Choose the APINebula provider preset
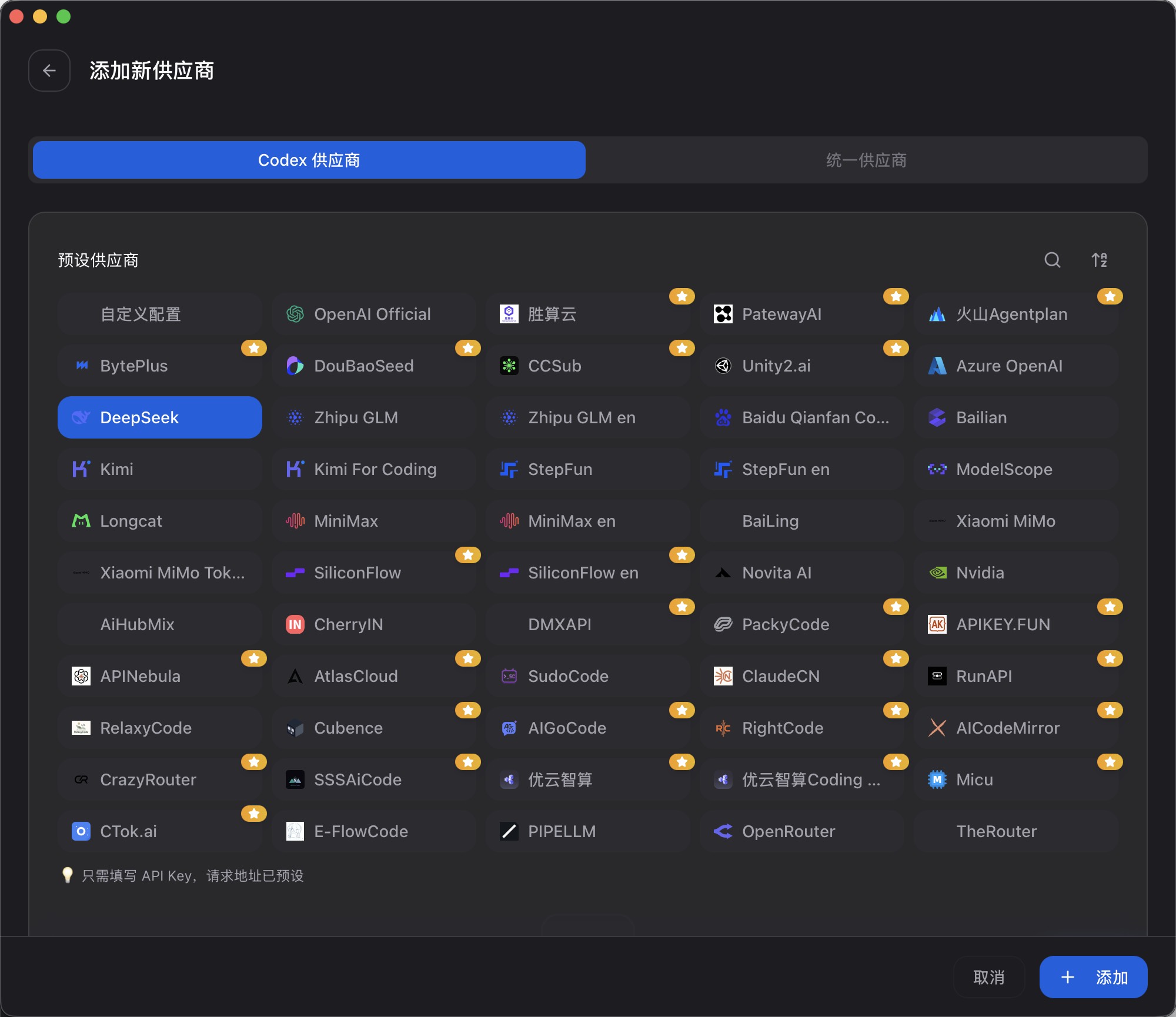The height and width of the screenshot is (1017, 1176). 160,676
